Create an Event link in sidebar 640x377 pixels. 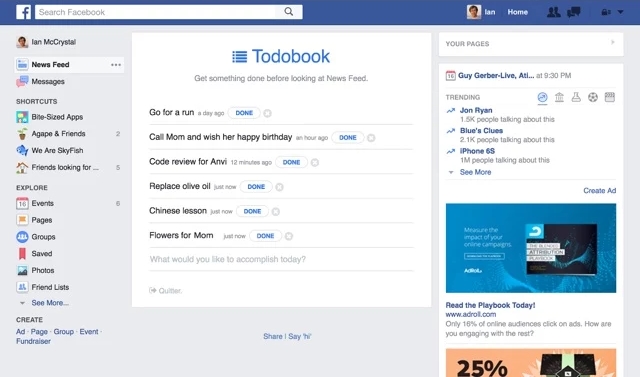(x=89, y=332)
